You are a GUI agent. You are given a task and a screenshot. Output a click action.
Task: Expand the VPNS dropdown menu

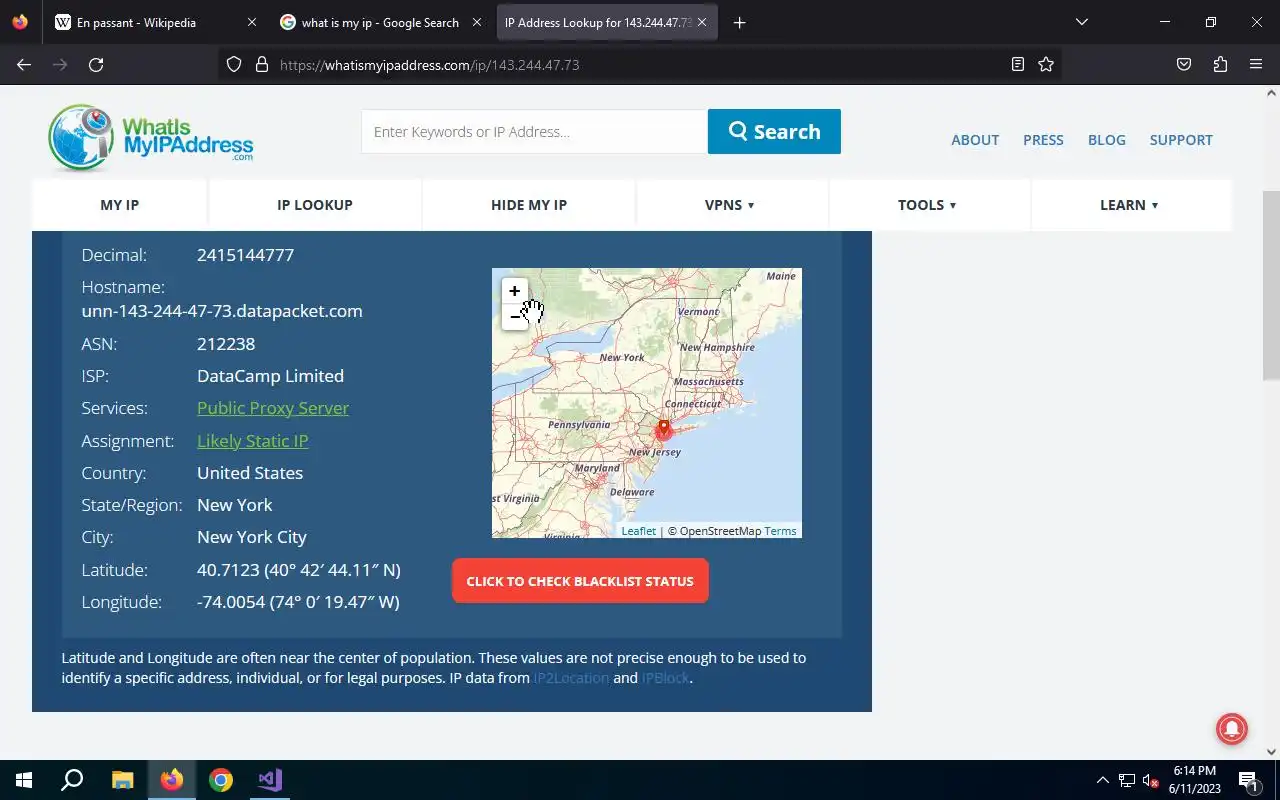click(730, 205)
